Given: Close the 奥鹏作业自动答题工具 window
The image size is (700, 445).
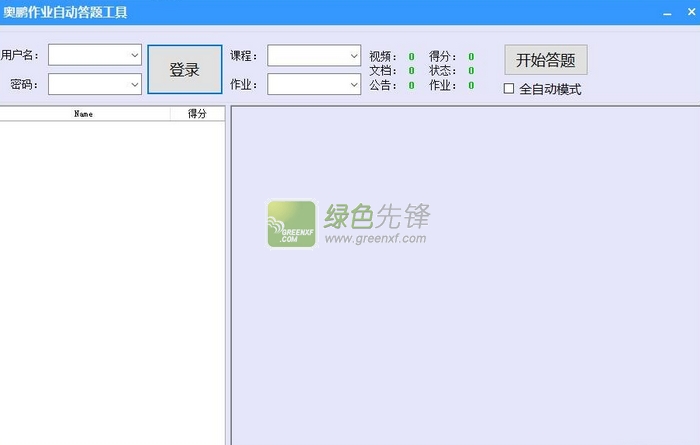Looking at the screenshot, I should (691, 12).
